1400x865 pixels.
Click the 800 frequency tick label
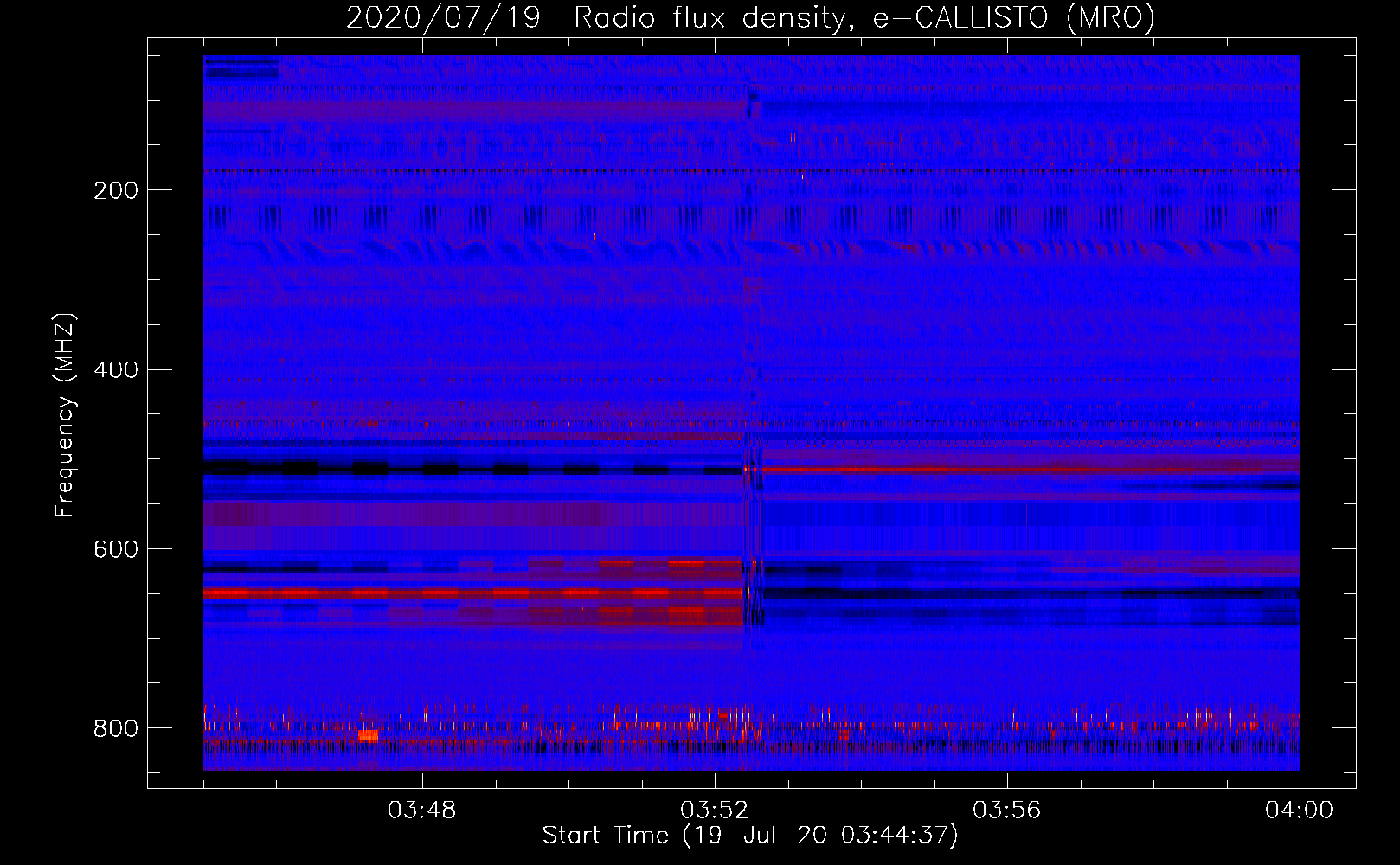pos(116,728)
